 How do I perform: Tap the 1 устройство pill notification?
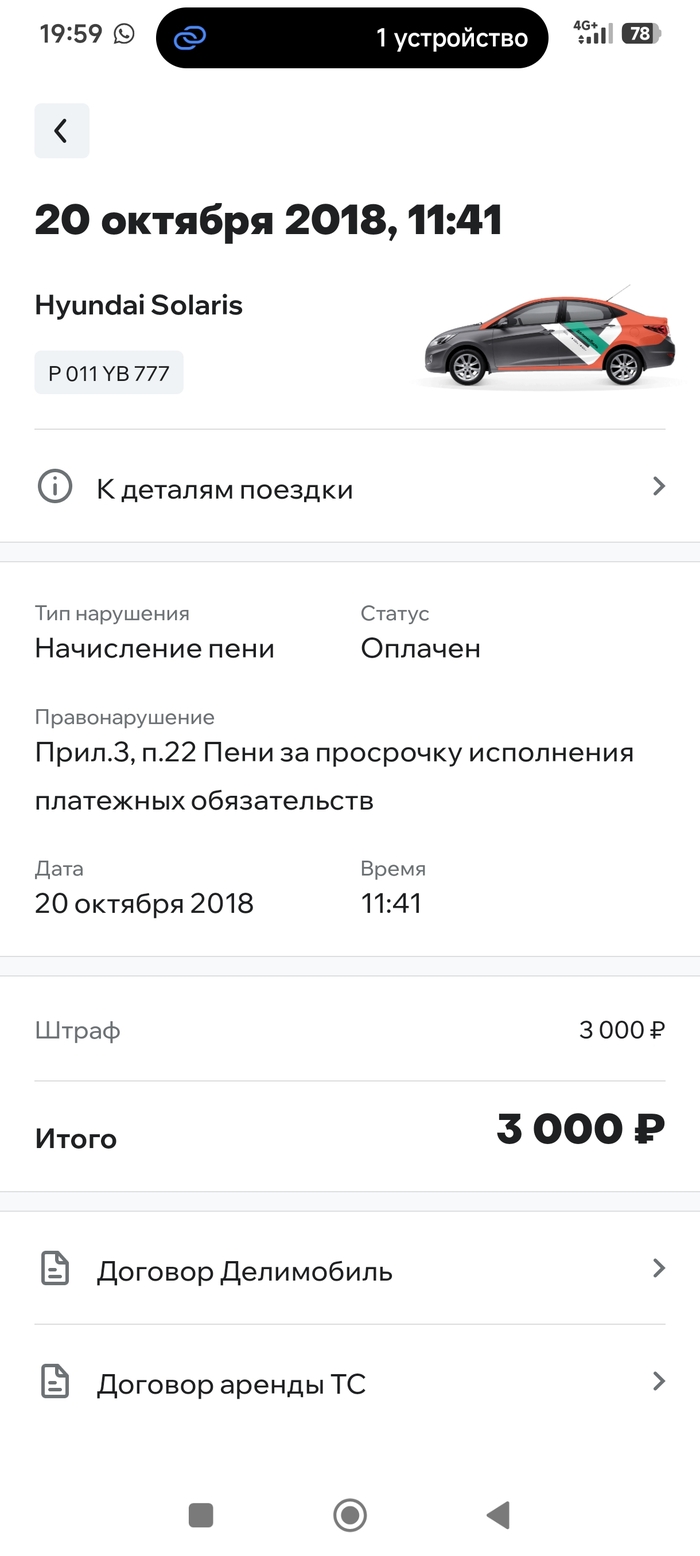(x=352, y=38)
